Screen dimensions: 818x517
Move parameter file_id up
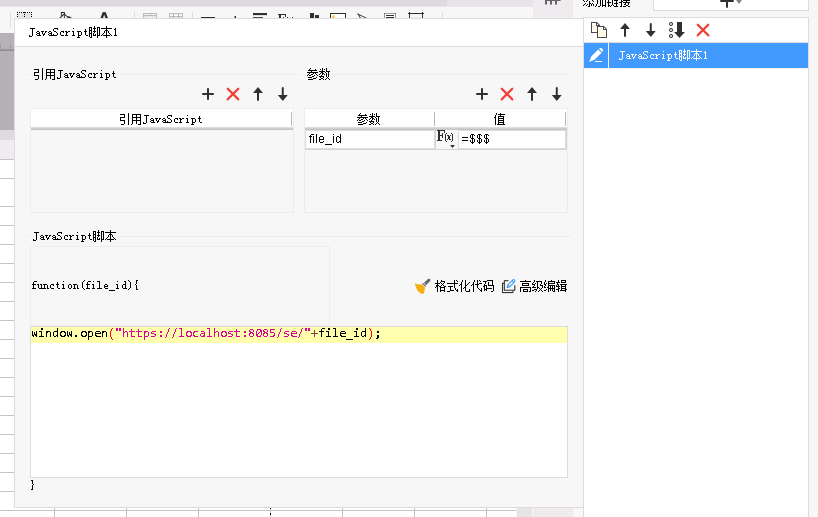532,94
